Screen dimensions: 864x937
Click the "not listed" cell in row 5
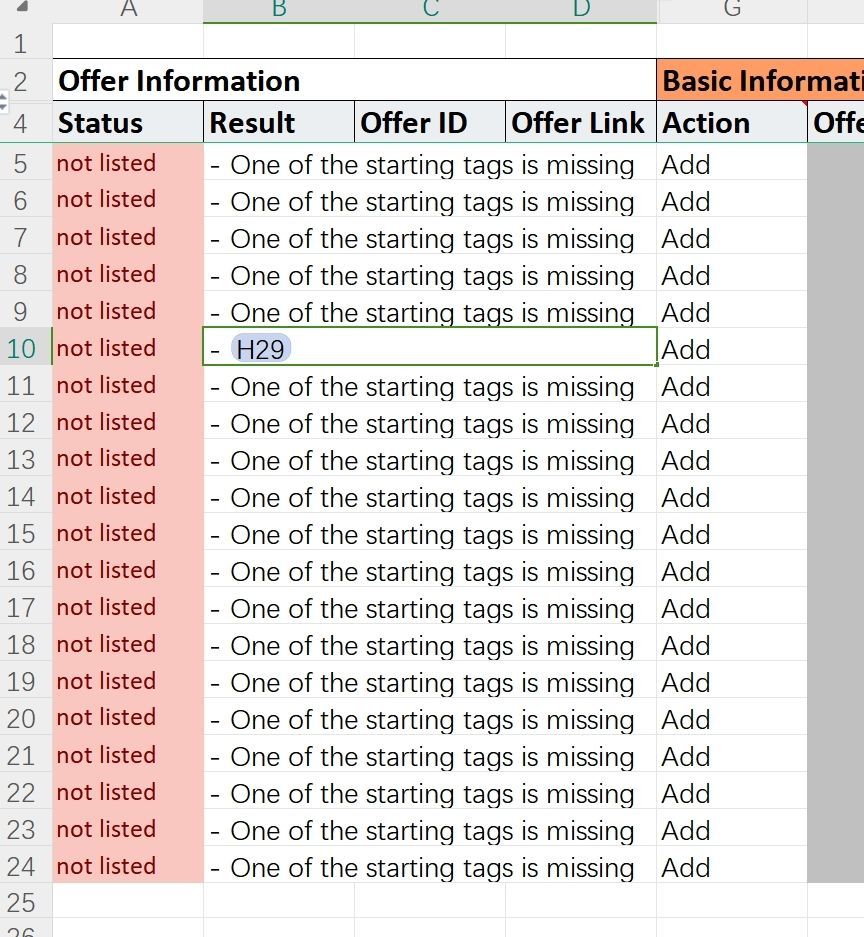coord(127,164)
